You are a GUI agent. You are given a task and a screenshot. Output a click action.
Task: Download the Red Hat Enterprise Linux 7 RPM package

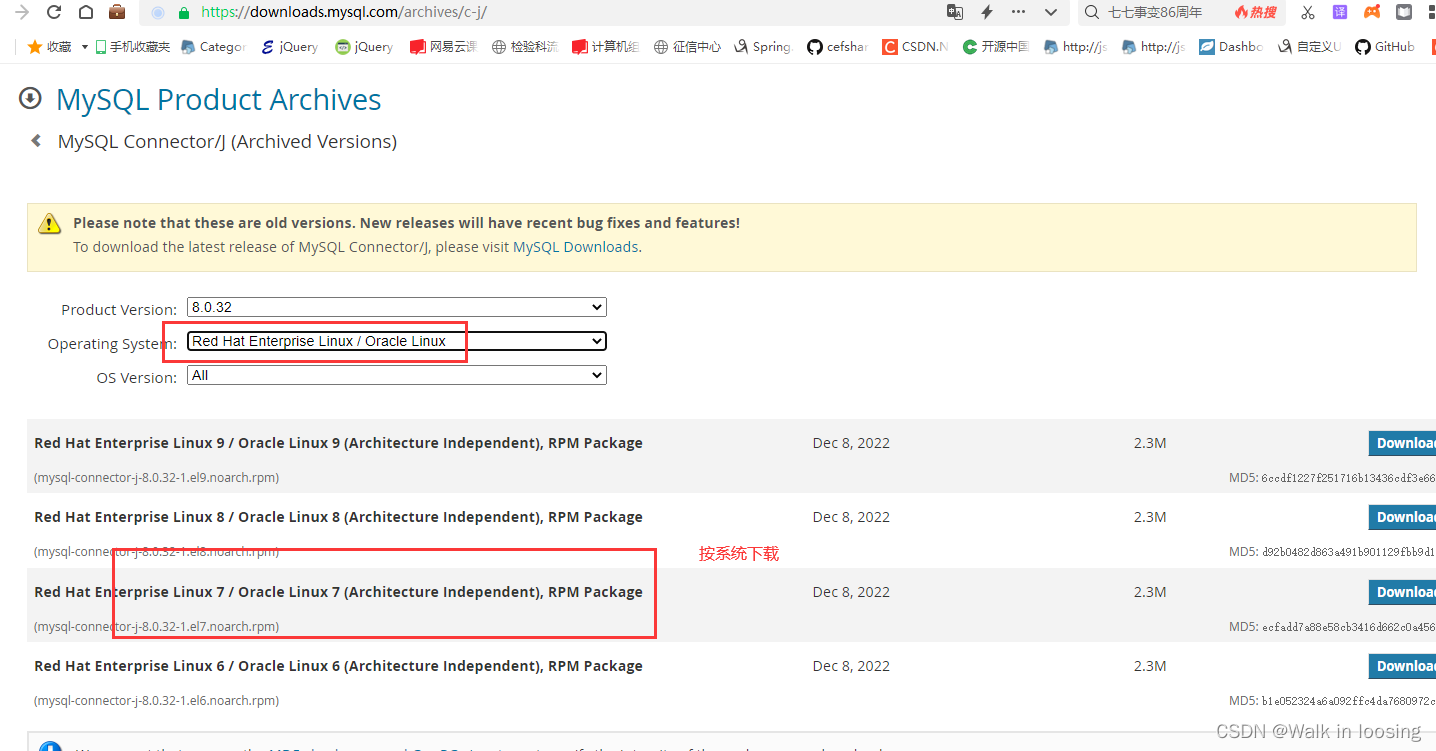(1402, 592)
